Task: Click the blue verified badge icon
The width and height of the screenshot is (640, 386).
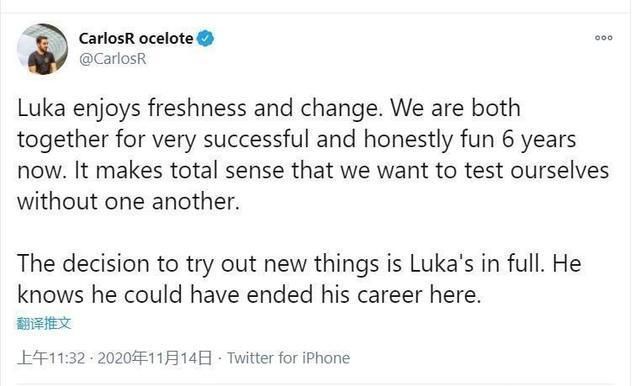Action: coord(205,38)
